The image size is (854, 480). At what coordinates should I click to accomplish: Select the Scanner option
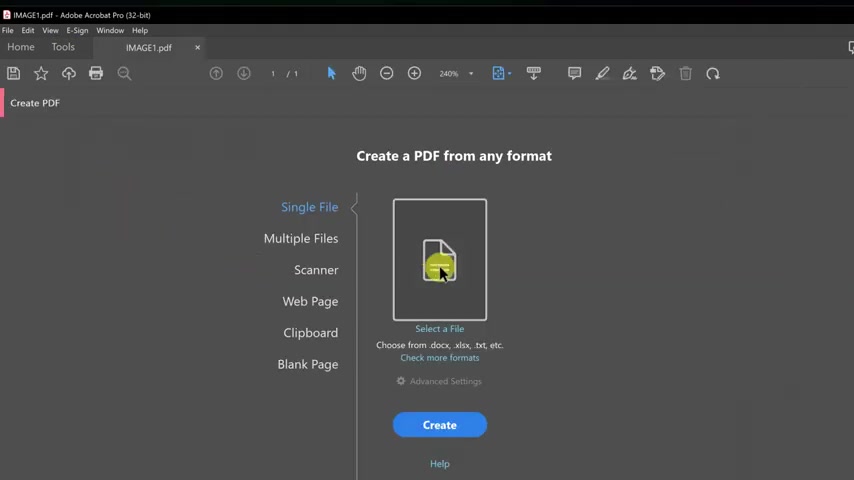(316, 270)
